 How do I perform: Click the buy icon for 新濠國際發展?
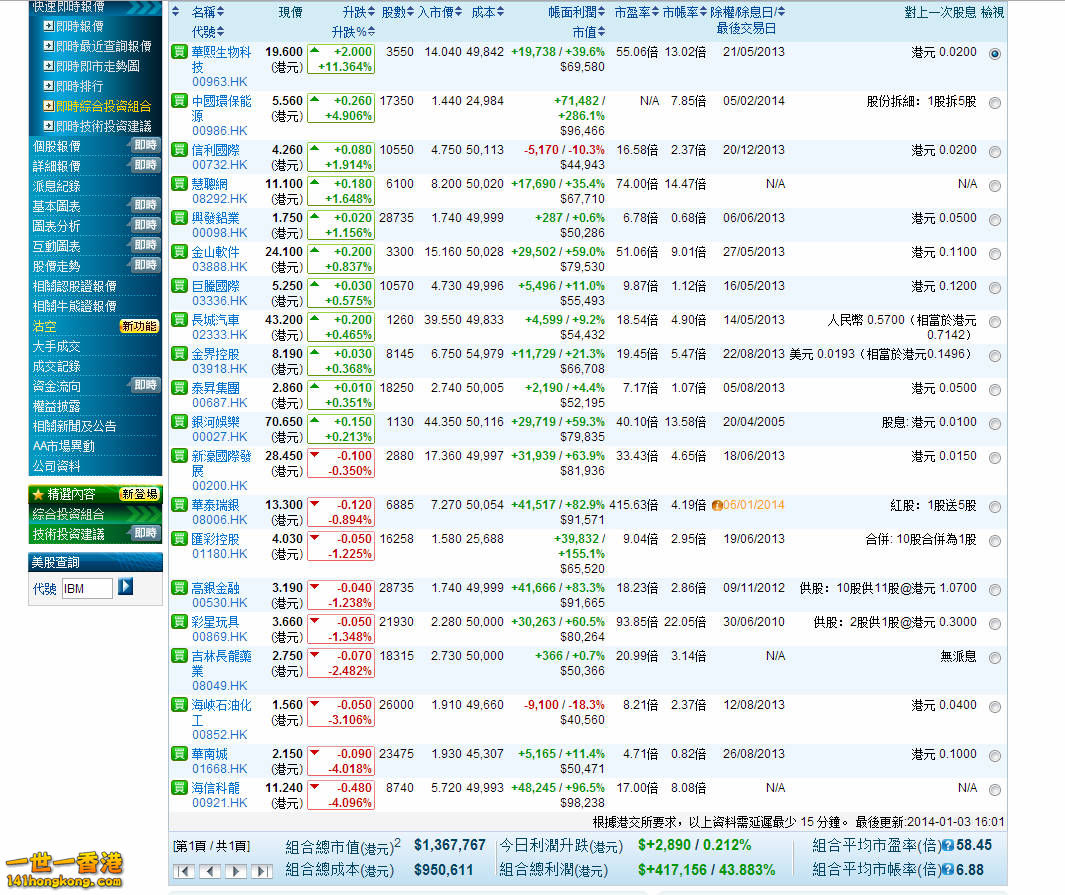coord(179,455)
